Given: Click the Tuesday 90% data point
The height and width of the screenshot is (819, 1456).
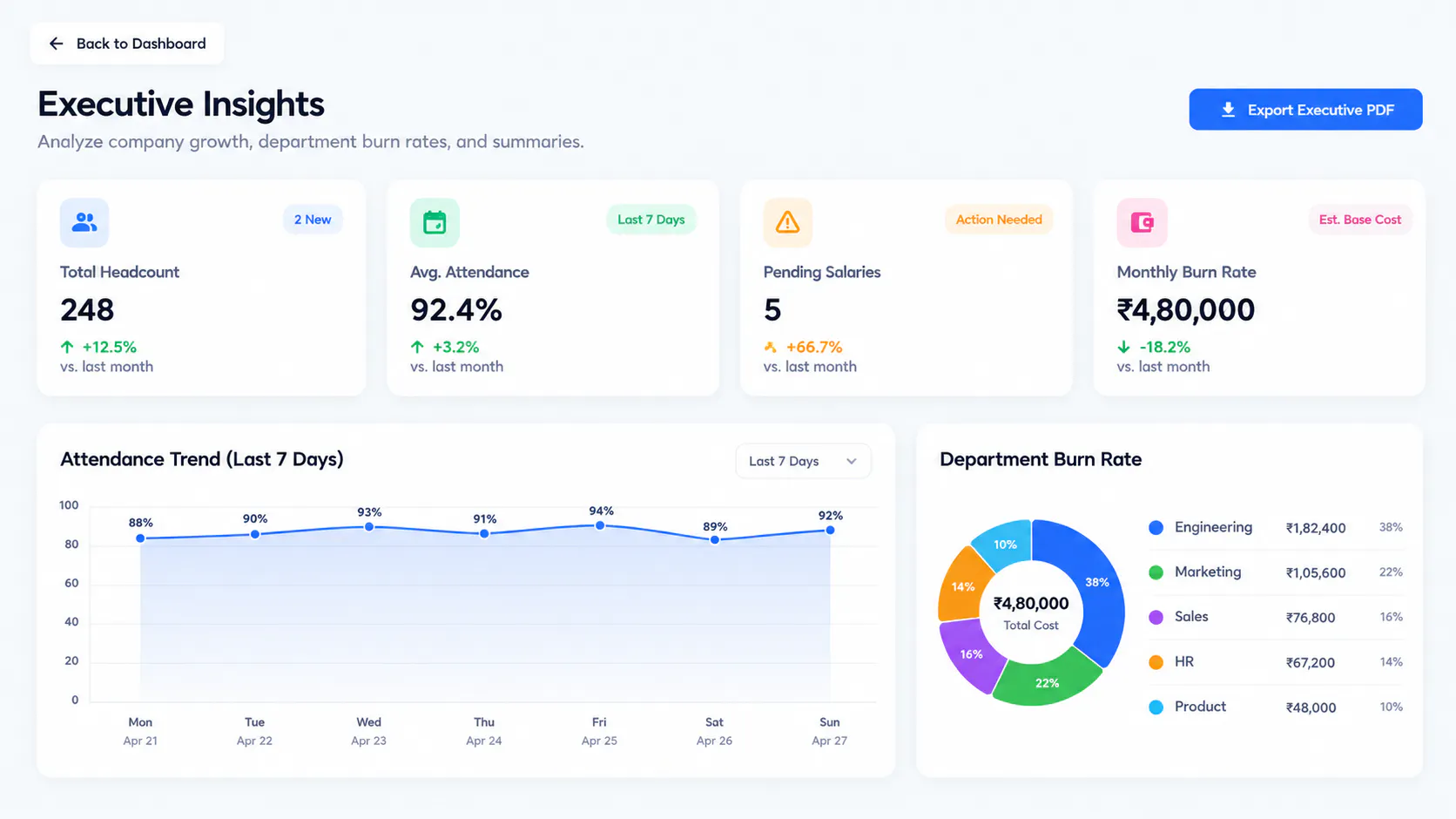Looking at the screenshot, I should tap(255, 534).
